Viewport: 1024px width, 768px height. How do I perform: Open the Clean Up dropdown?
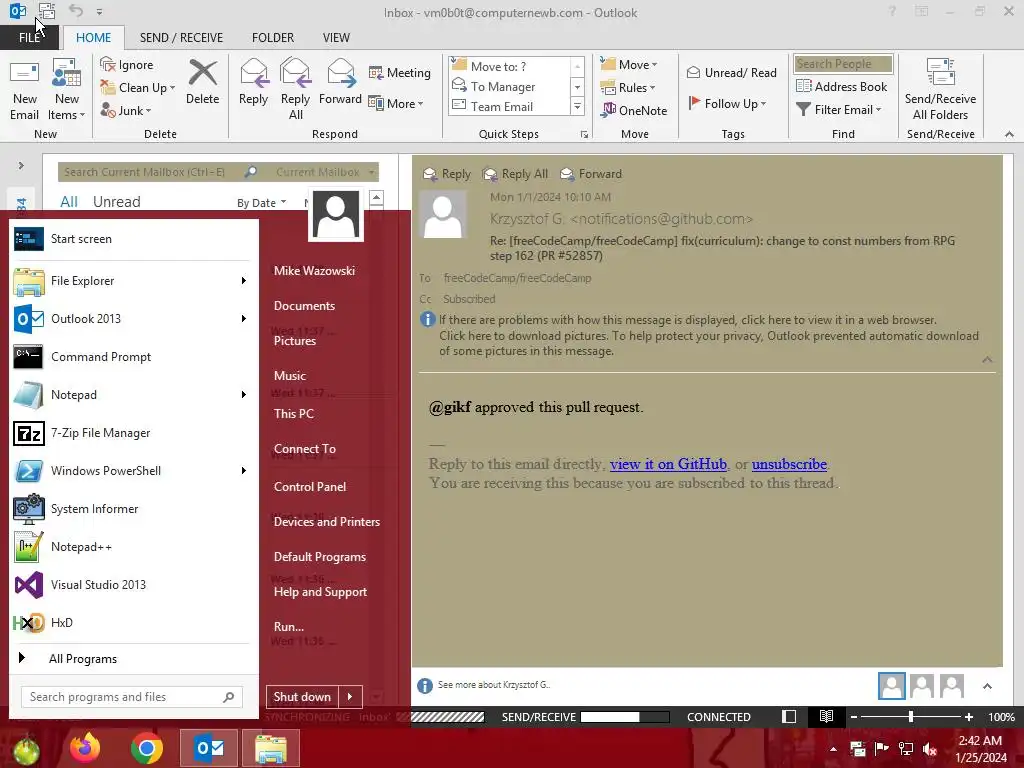[x=138, y=88]
